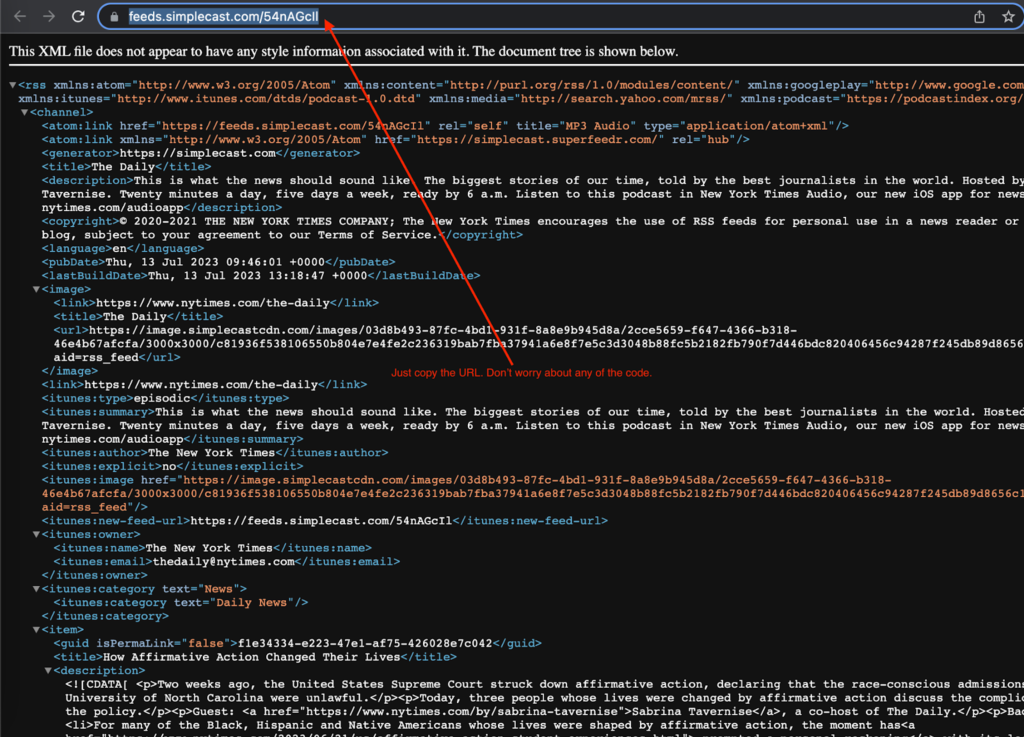Collapse the itunes:owner node

click(36, 535)
